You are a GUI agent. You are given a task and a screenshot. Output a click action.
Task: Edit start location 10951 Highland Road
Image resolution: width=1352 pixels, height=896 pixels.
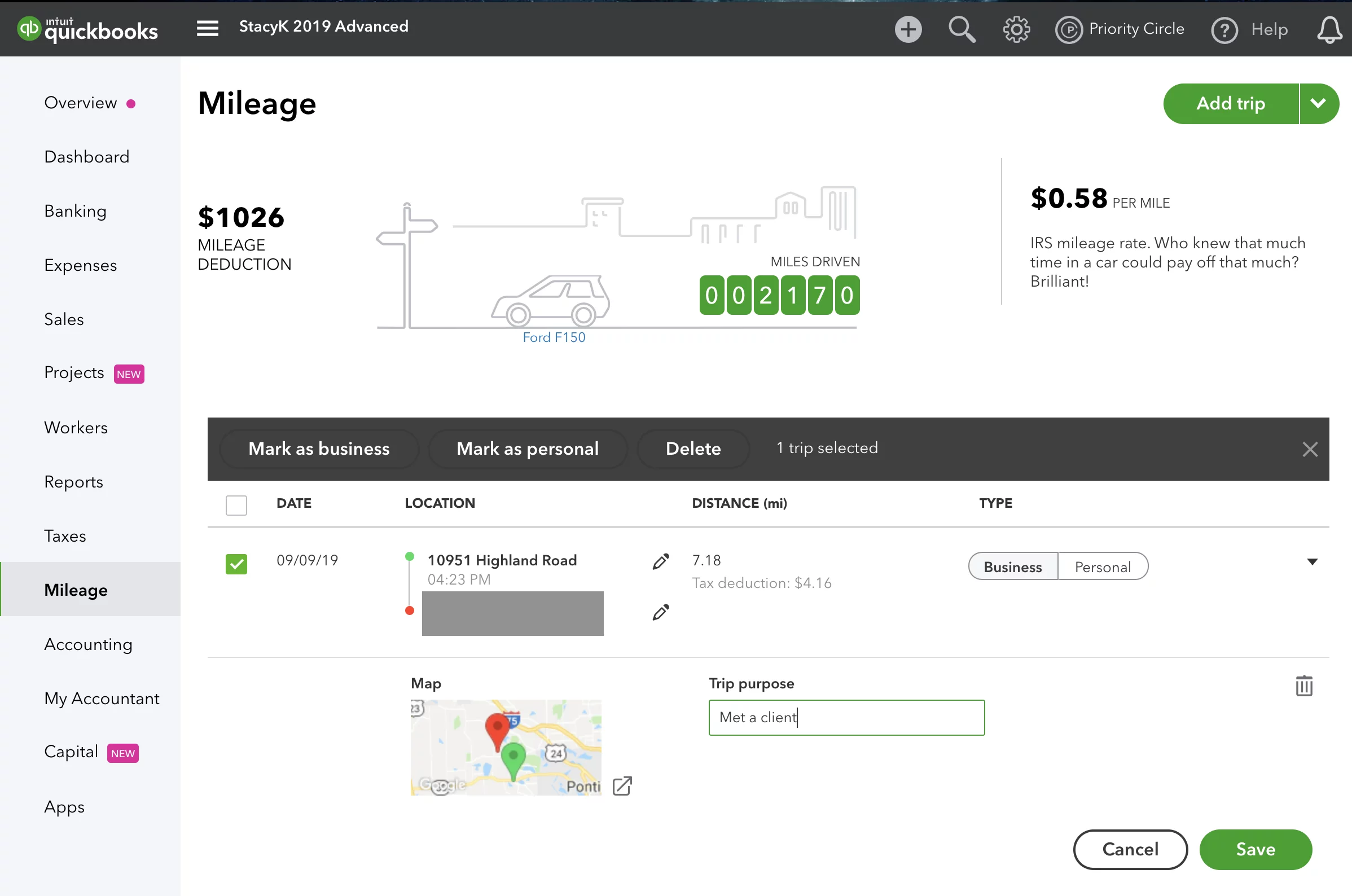point(661,562)
